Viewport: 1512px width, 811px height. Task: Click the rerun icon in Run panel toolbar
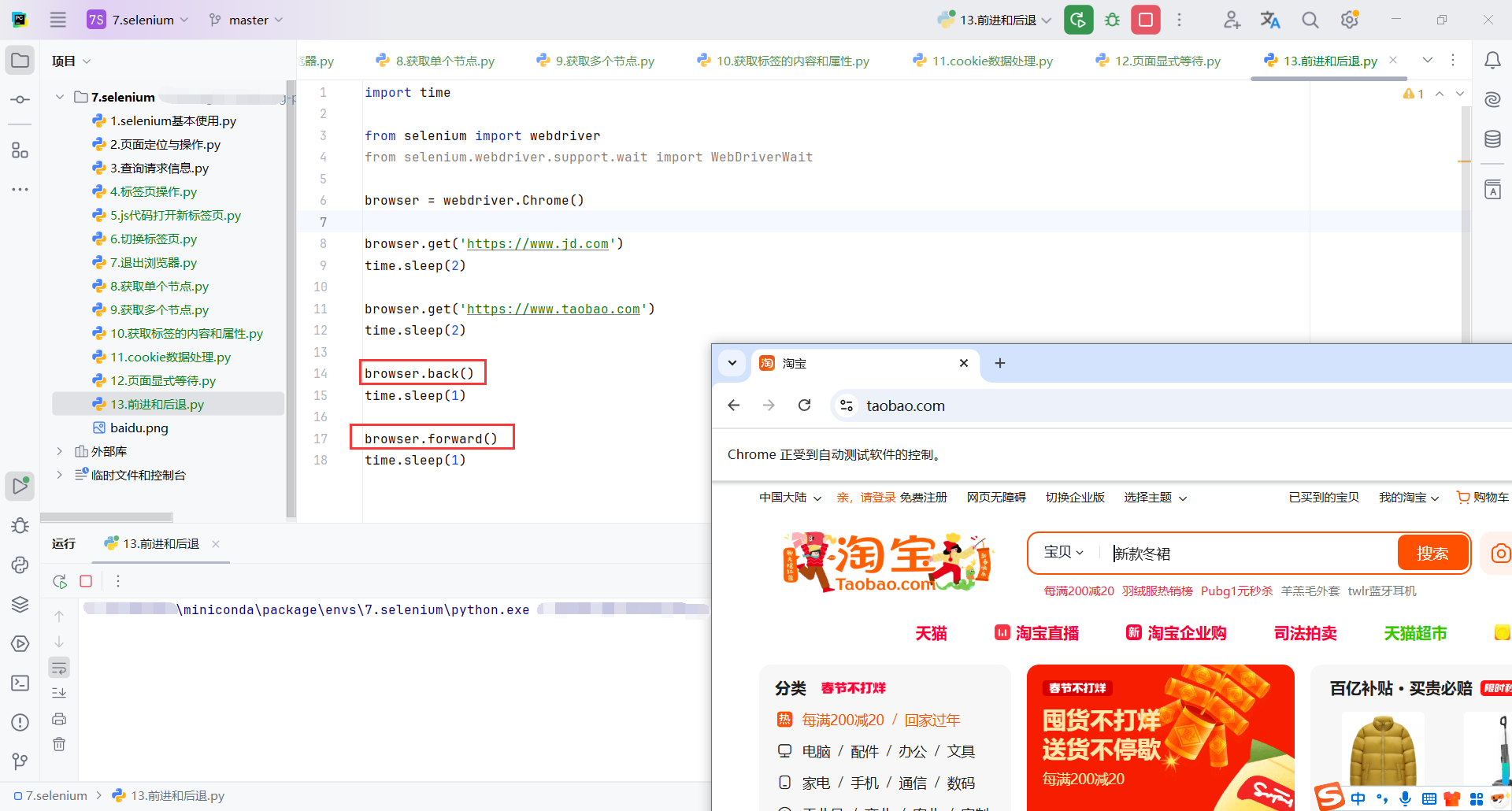(x=60, y=581)
